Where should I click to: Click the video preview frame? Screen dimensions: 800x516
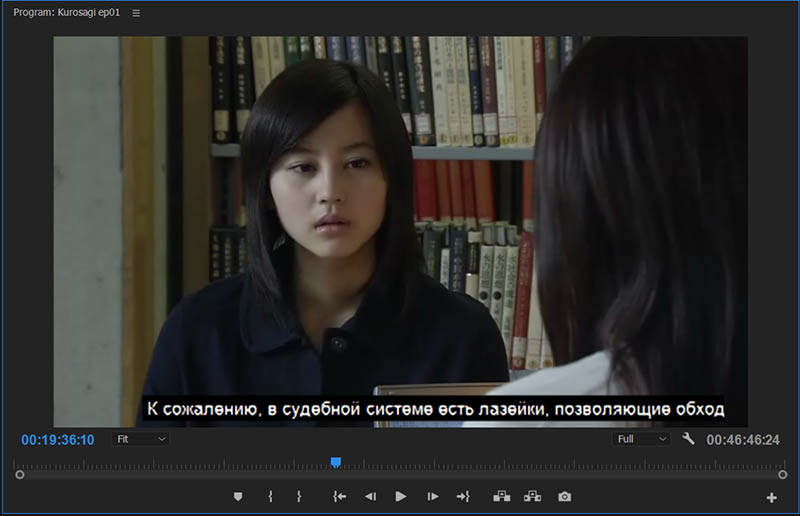pyautogui.click(x=401, y=231)
